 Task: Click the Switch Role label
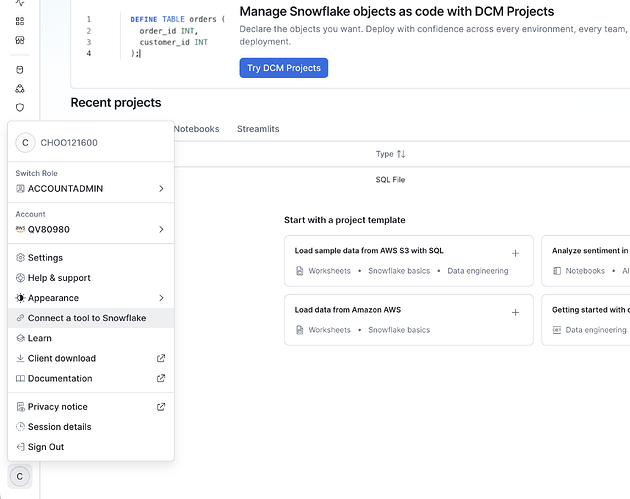(x=37, y=173)
